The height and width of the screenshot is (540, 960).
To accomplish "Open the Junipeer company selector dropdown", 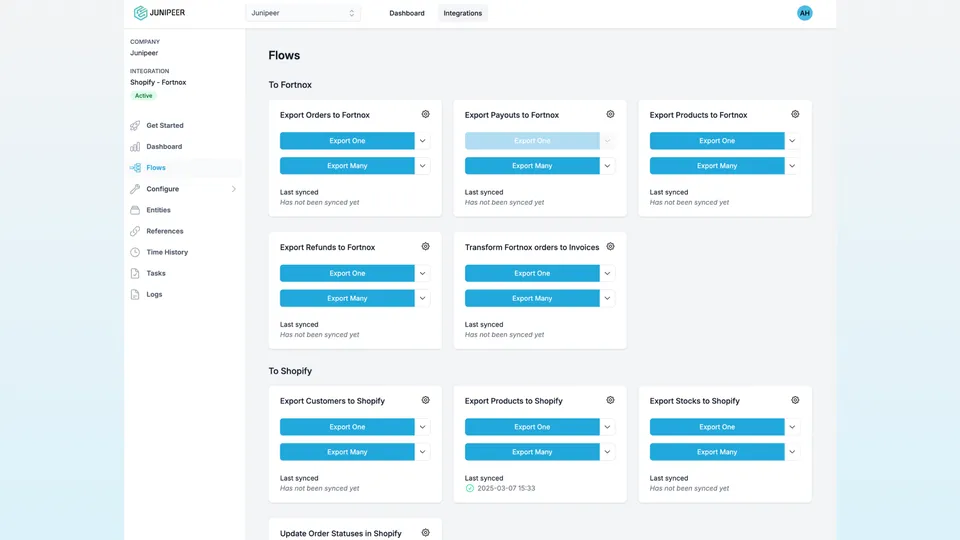I will point(303,13).
